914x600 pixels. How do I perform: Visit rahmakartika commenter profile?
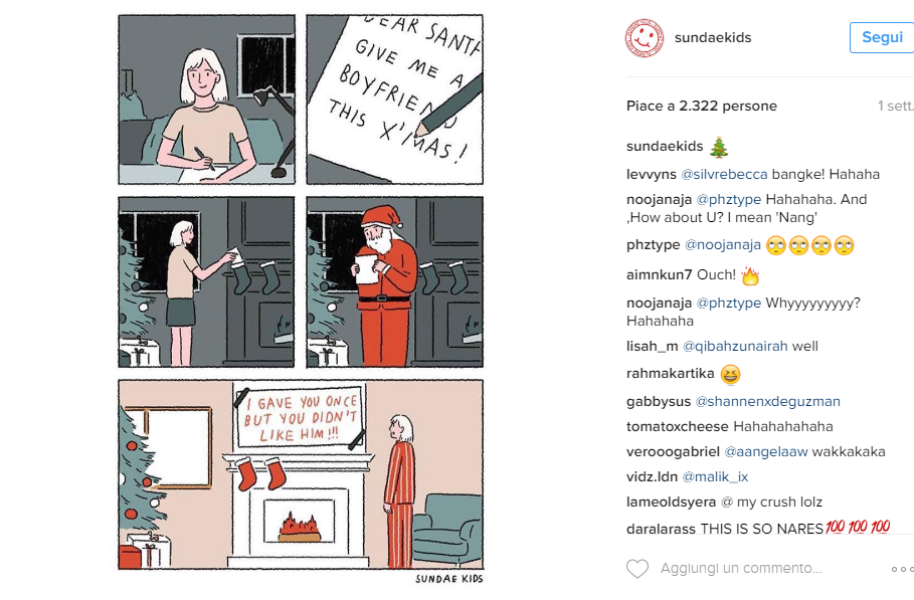pyautogui.click(x=670, y=373)
